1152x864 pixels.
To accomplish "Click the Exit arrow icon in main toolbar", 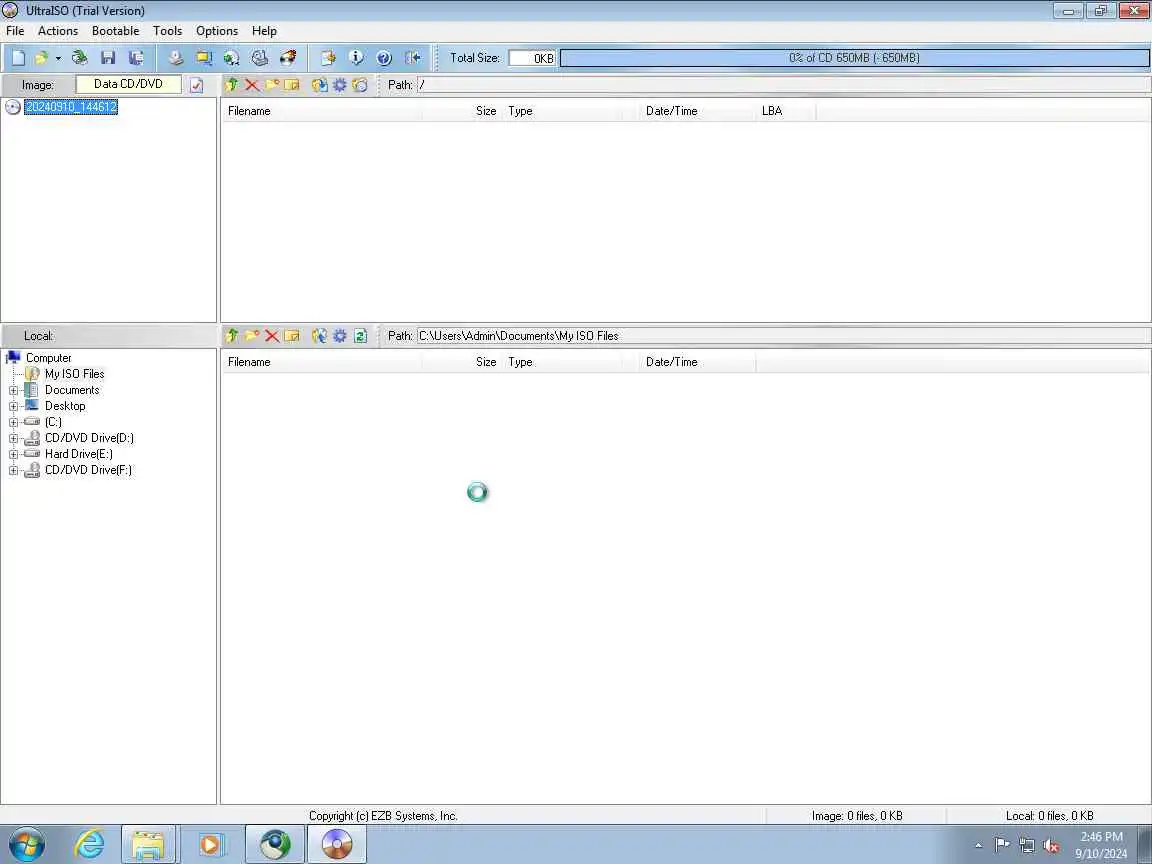I will [413, 58].
